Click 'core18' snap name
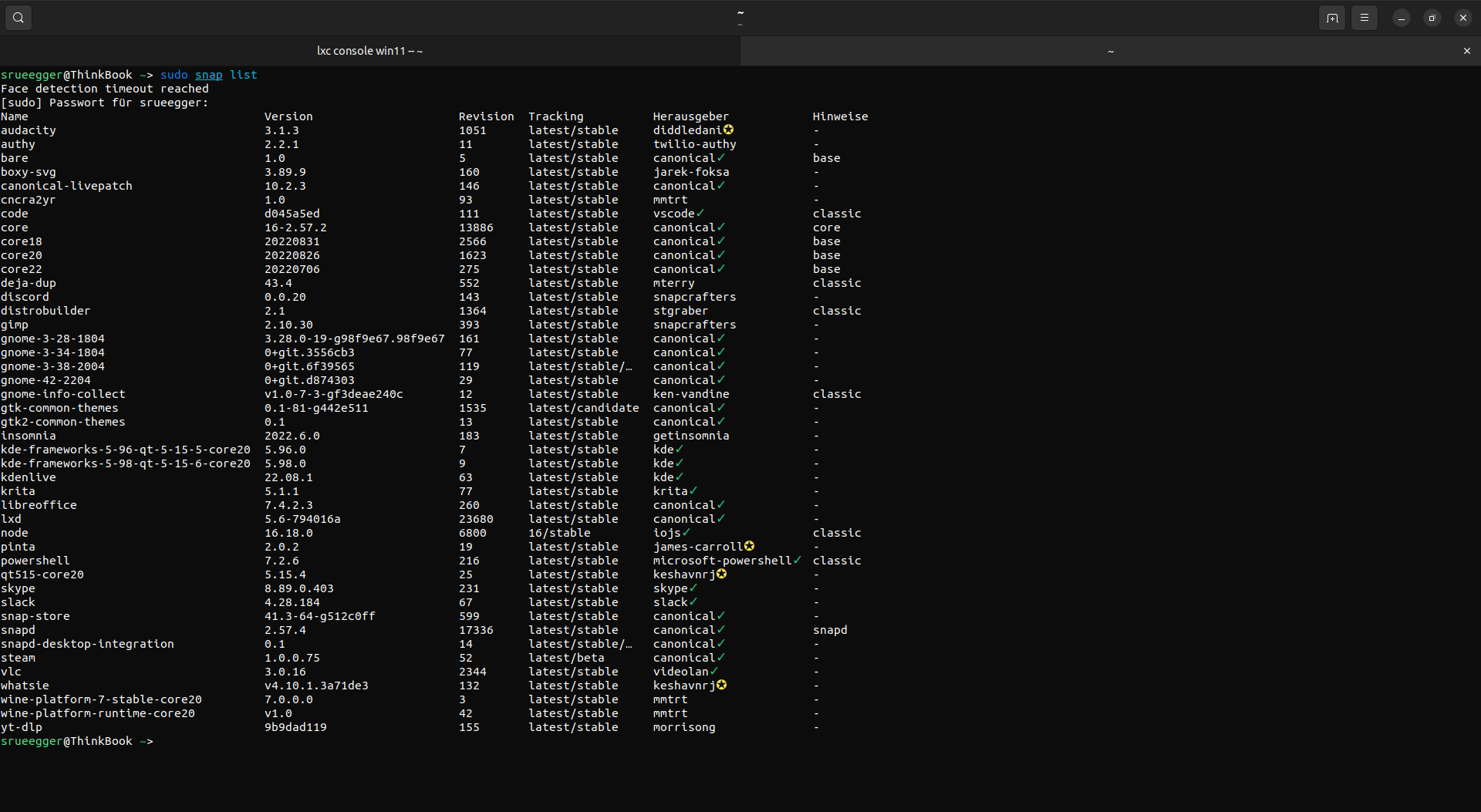 pos(22,241)
